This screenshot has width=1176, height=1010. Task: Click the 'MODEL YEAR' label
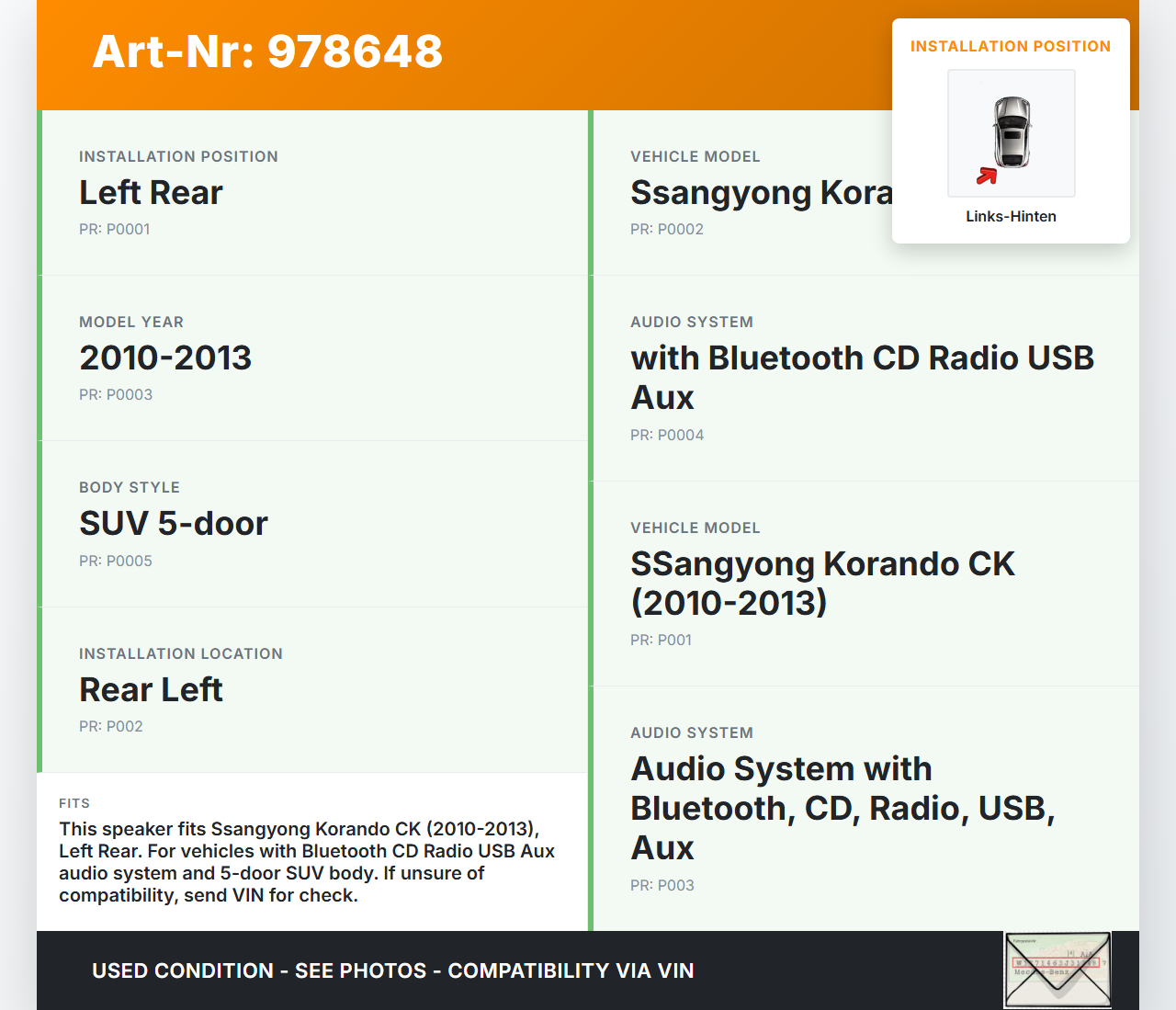coord(131,322)
